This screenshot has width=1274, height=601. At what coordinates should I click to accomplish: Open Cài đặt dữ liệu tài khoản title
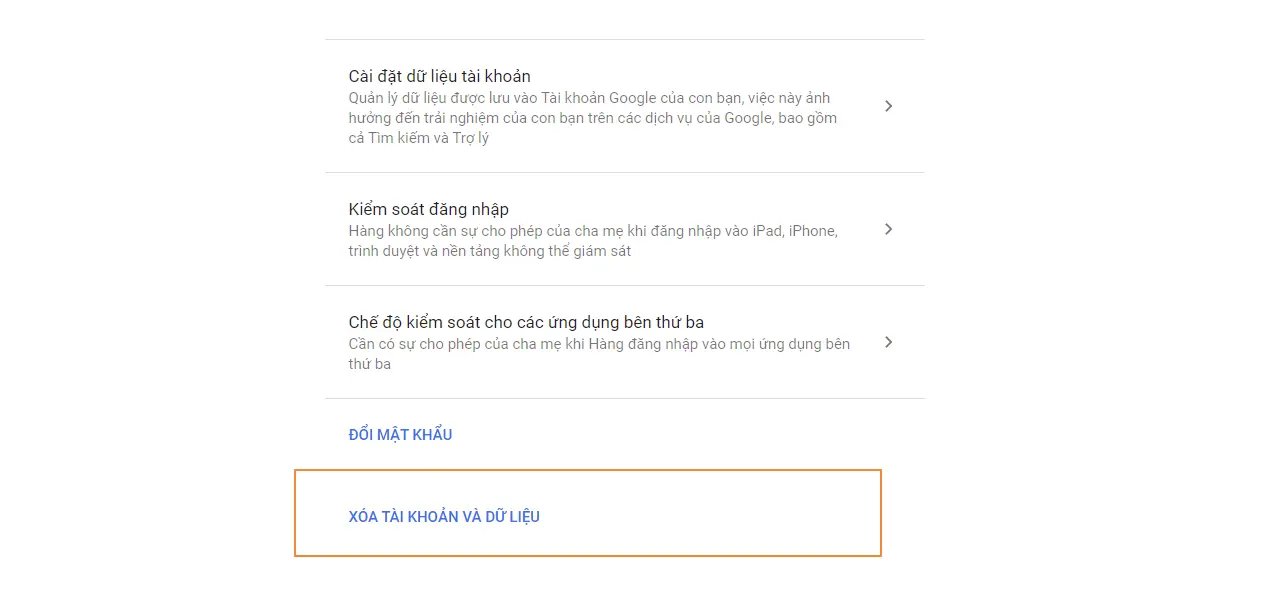439,76
